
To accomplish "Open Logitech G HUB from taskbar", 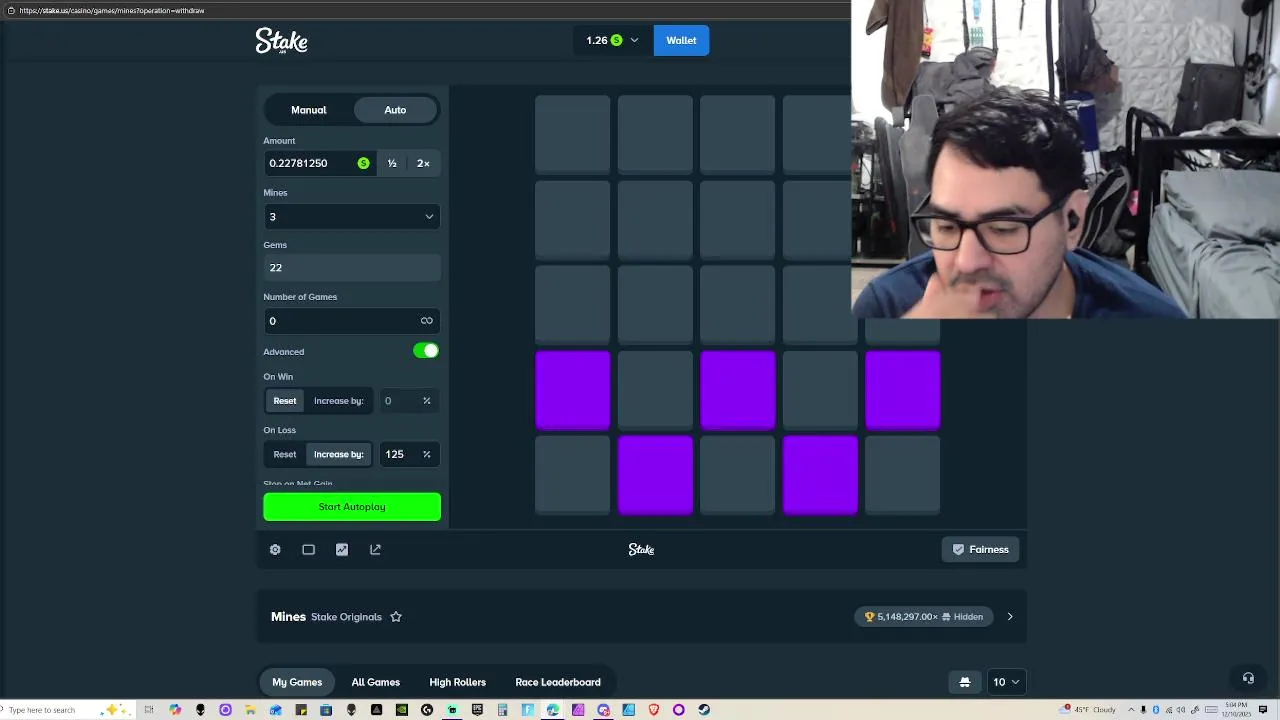I will click(x=427, y=710).
